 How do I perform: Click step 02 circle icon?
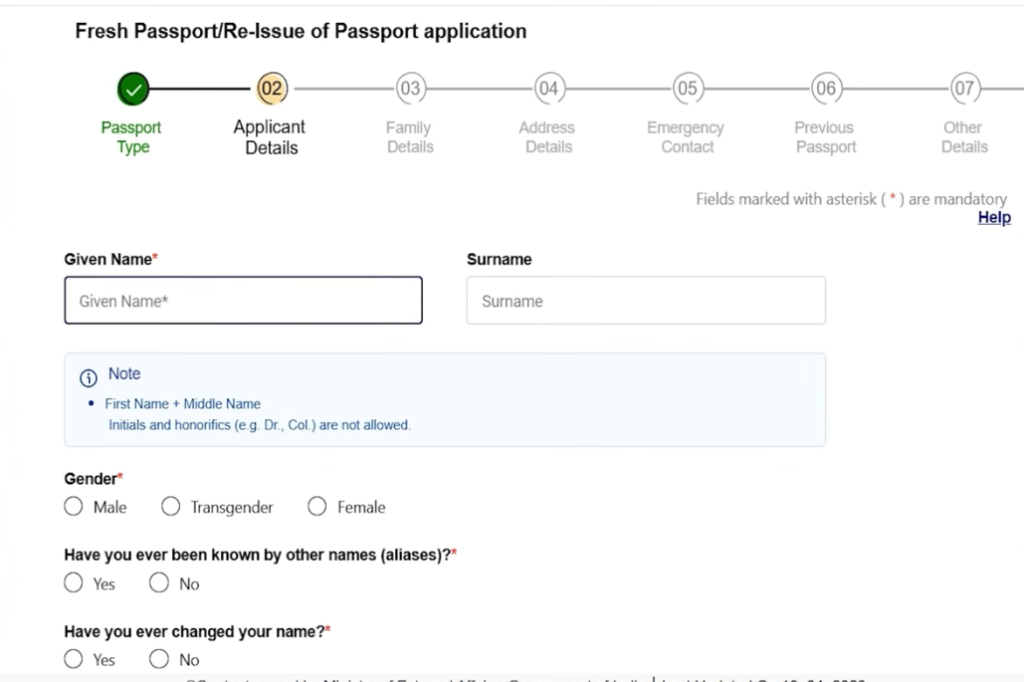click(271, 89)
